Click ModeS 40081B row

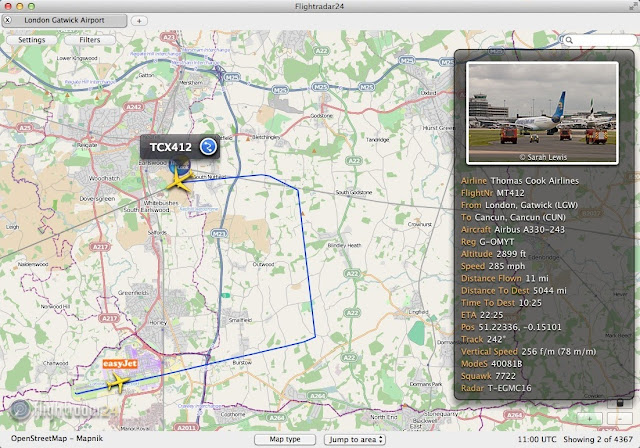tap(492, 364)
